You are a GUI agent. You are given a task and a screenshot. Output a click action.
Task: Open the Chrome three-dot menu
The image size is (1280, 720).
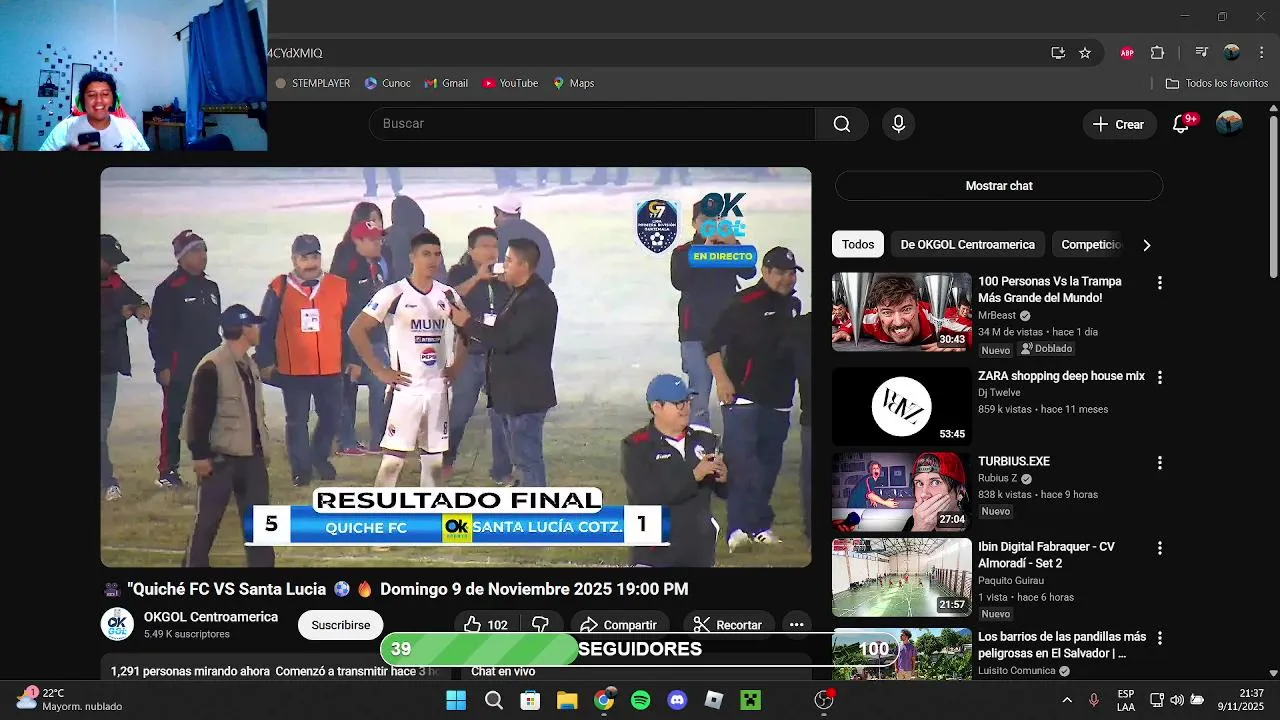tap(1260, 53)
